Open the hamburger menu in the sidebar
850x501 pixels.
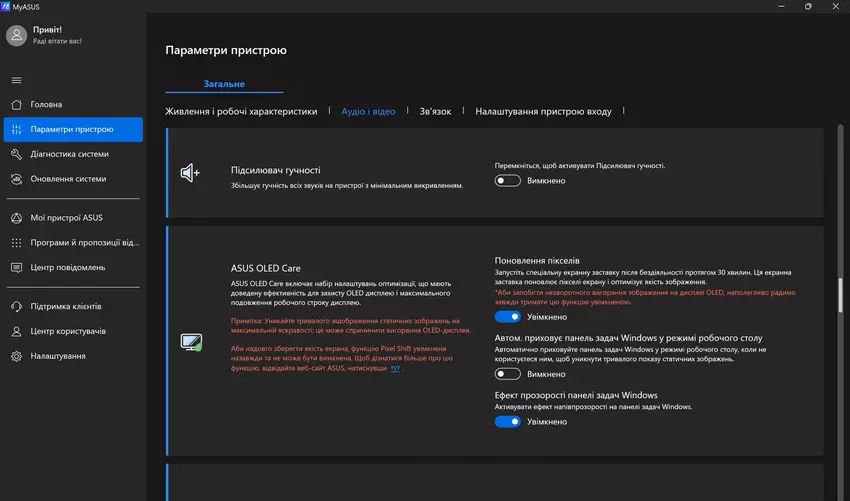[x=16, y=80]
